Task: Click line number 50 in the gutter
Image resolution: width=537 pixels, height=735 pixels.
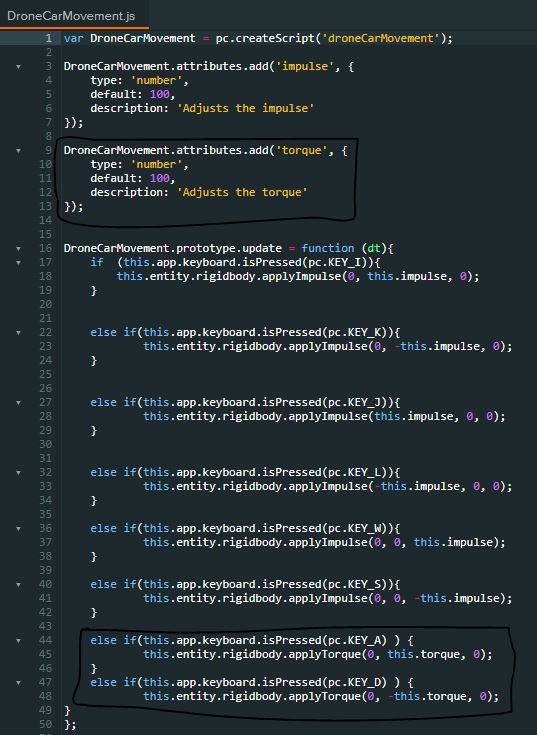Action: coord(45,724)
